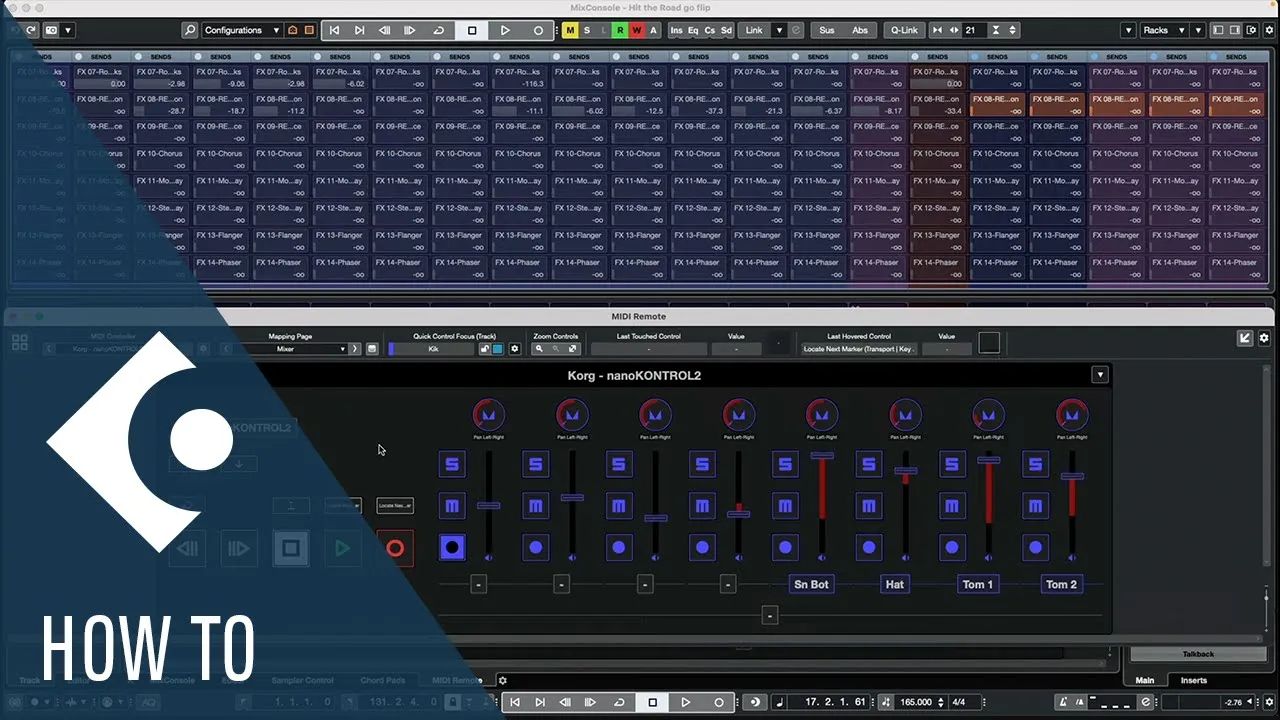Viewport: 1280px width, 720px height.
Task: Click the Locate Next marker button on surface
Action: pyautogui.click(x=395, y=506)
